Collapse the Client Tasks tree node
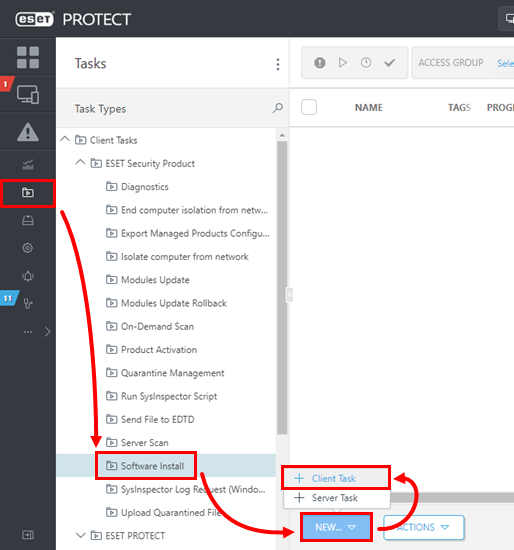The height and width of the screenshot is (550, 514). pos(65,139)
